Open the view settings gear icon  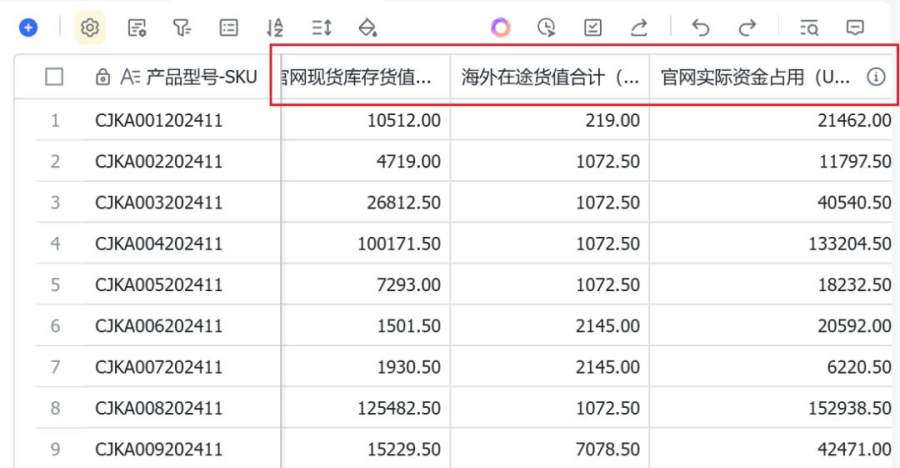[x=90, y=28]
